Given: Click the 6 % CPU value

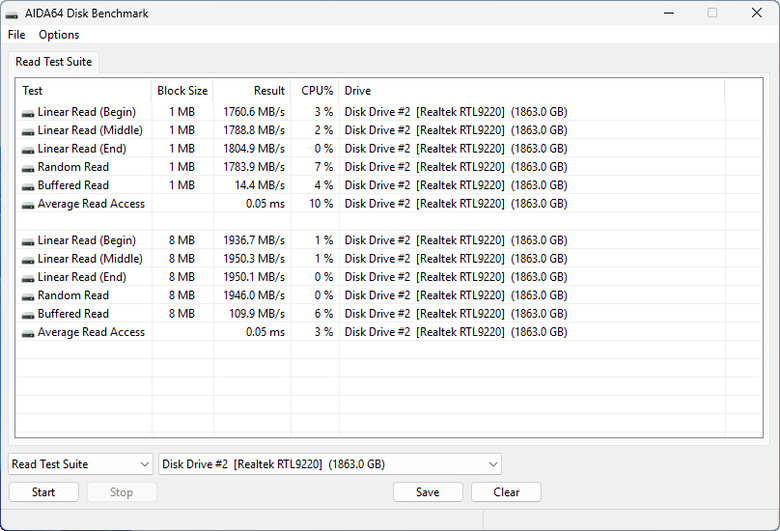Looking at the screenshot, I should tap(323, 314).
